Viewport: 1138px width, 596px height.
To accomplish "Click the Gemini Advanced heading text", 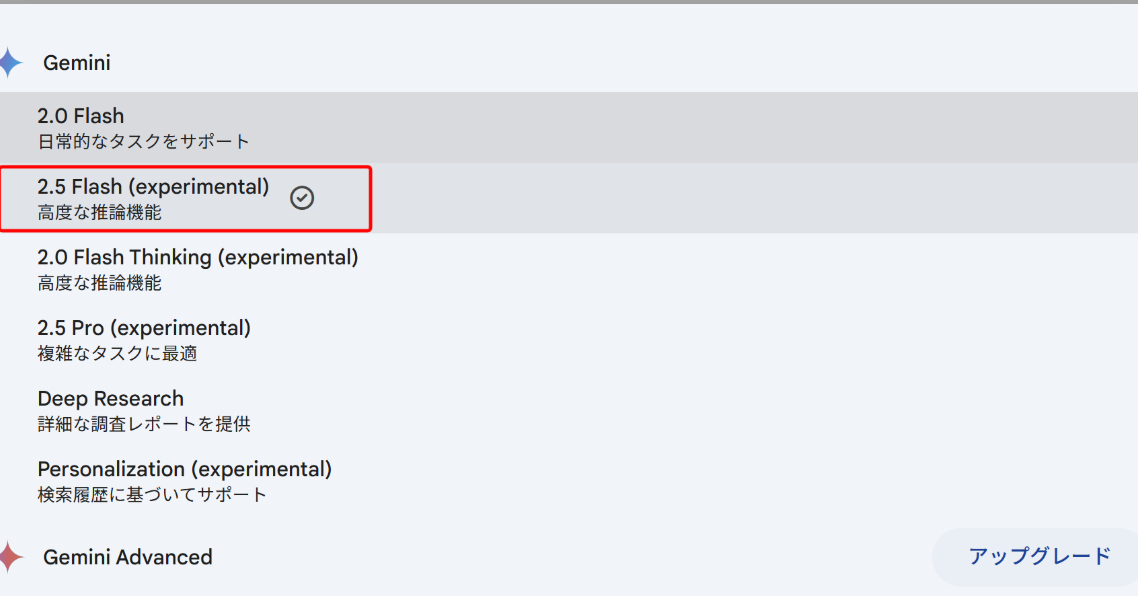I will pos(128,557).
